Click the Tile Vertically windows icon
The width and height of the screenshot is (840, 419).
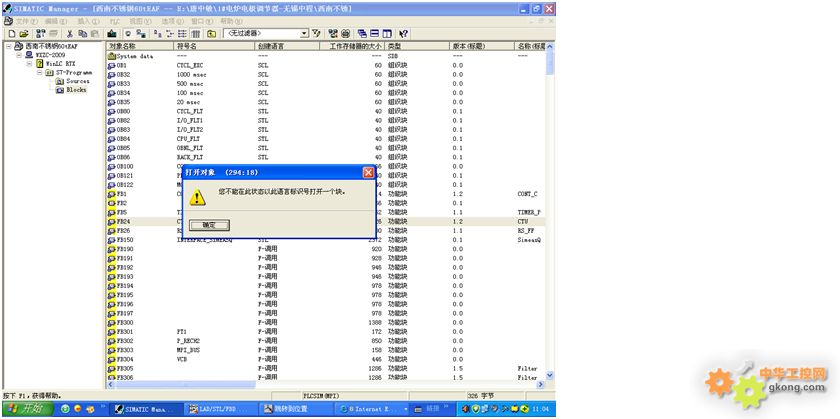click(x=387, y=34)
